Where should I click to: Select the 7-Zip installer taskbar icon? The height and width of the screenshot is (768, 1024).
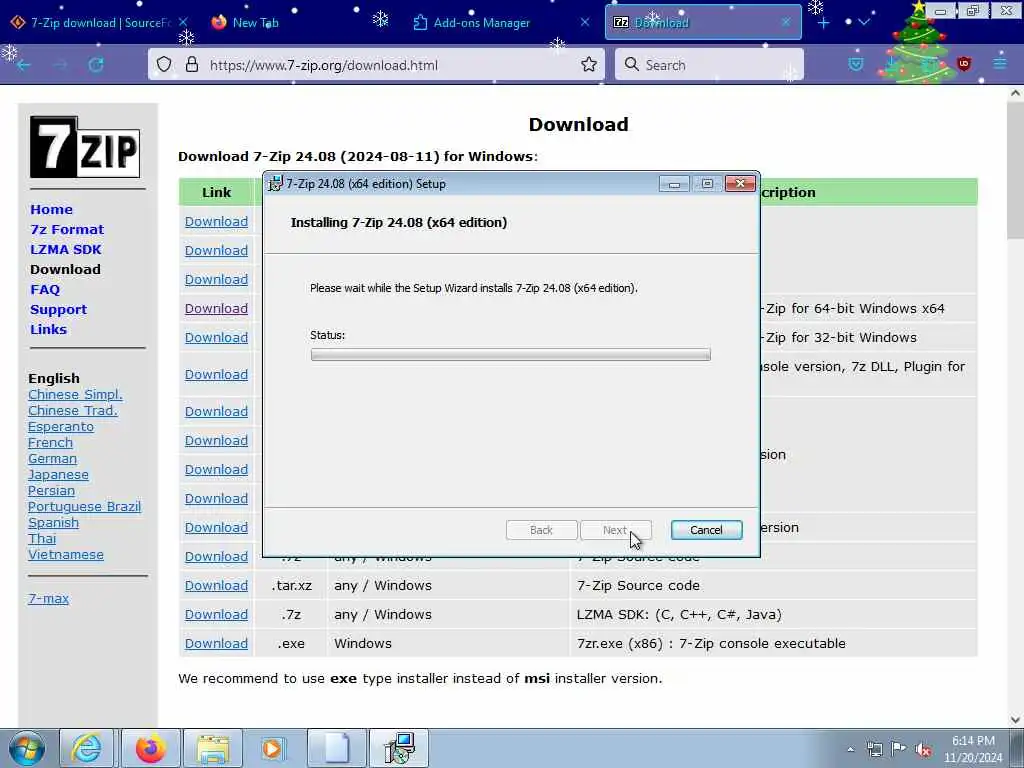[399, 748]
